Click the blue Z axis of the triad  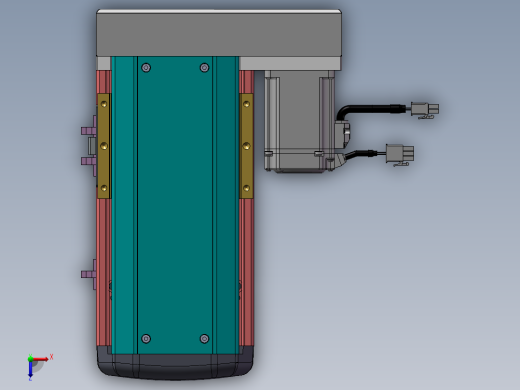[30, 370]
